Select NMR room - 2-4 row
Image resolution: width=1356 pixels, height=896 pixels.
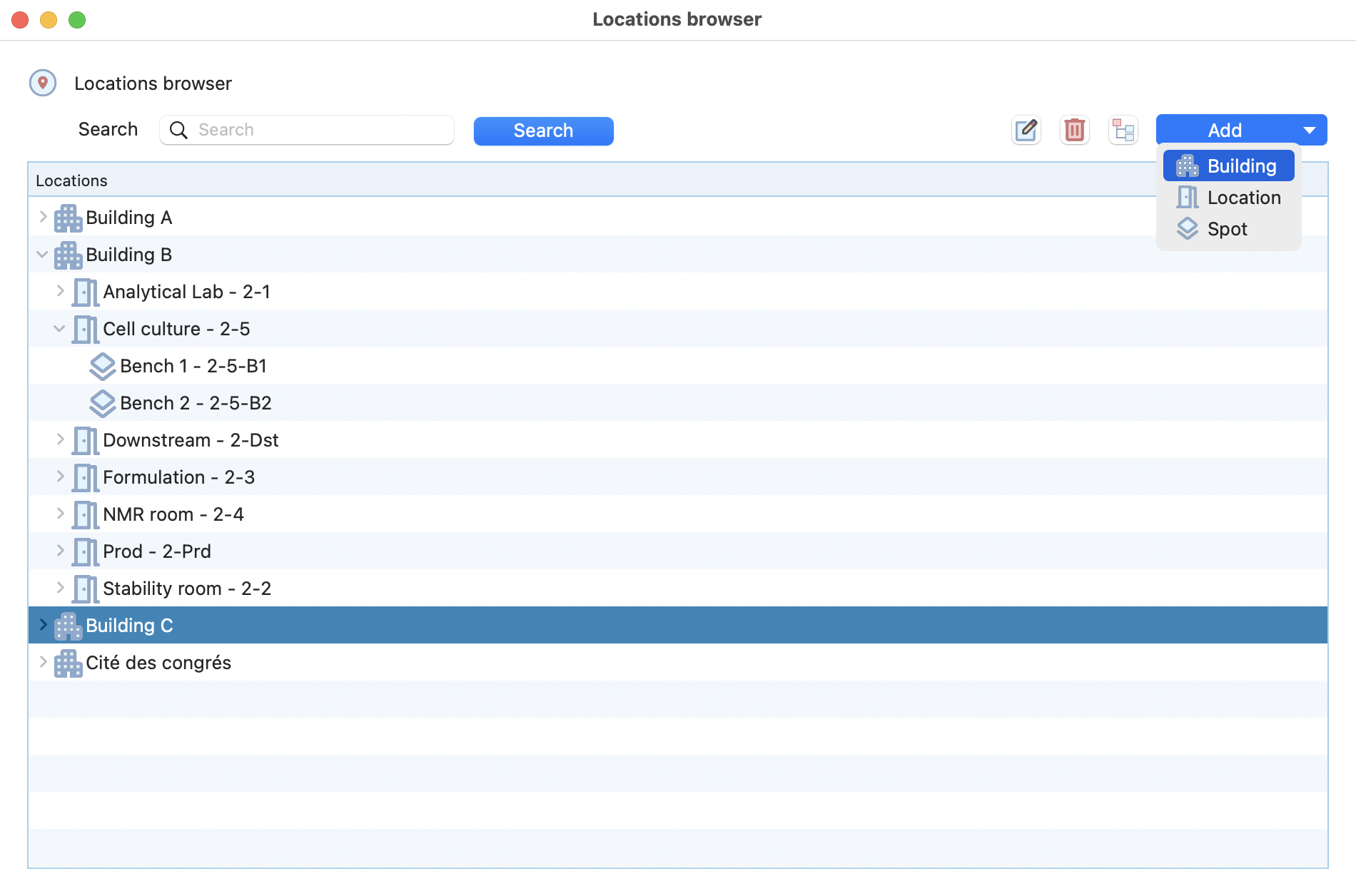point(678,514)
